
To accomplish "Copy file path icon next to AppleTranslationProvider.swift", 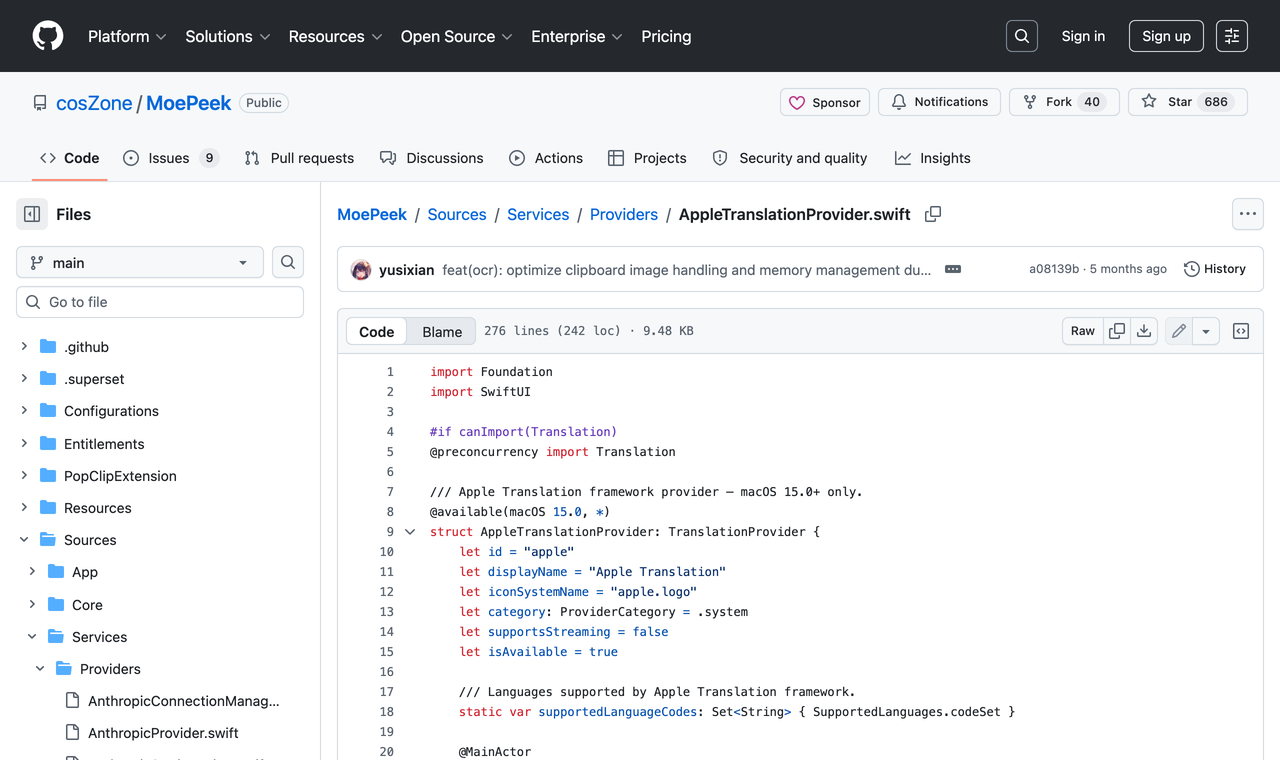I will click(933, 214).
